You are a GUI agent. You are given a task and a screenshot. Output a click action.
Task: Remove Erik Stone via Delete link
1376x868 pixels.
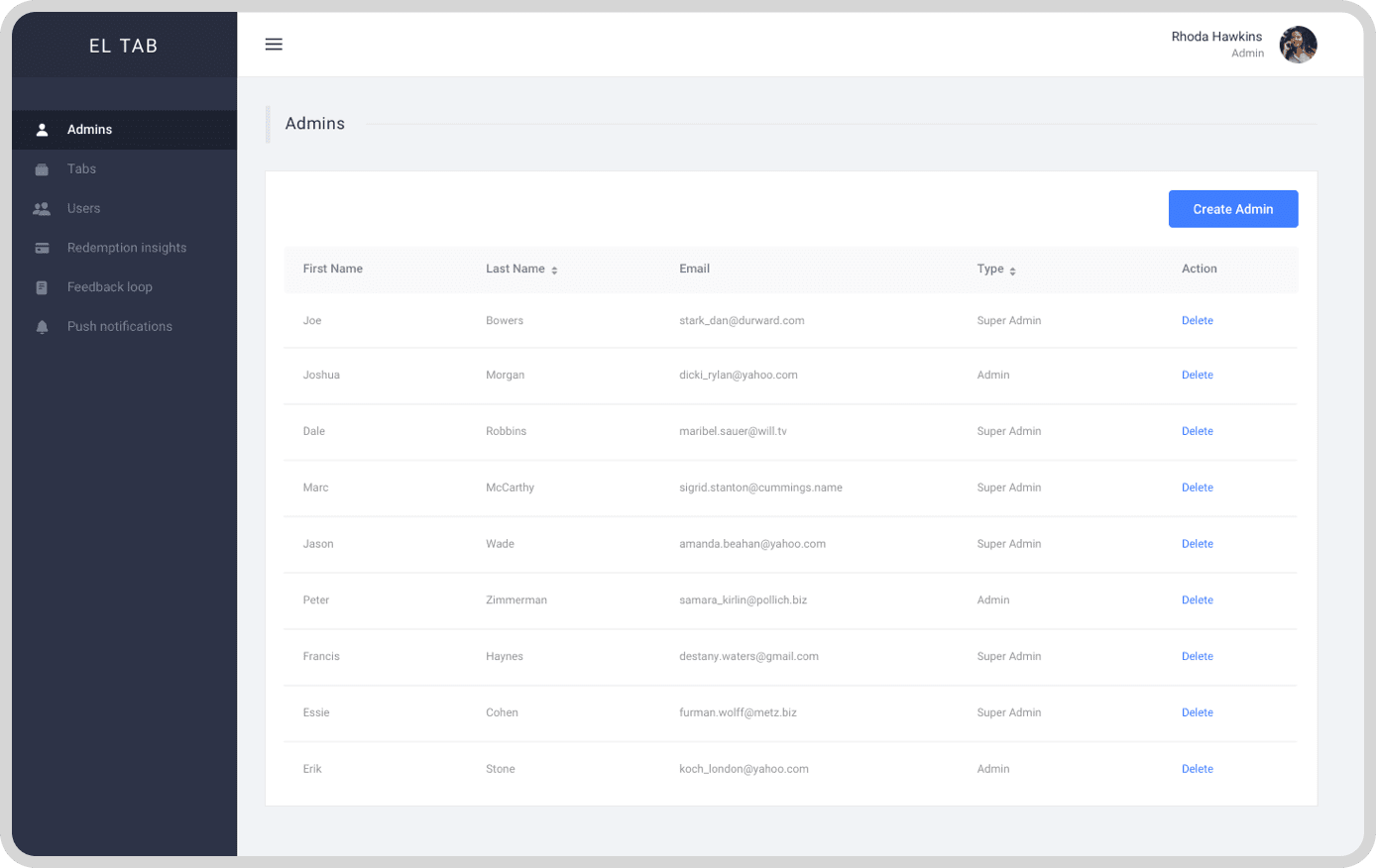(x=1197, y=769)
